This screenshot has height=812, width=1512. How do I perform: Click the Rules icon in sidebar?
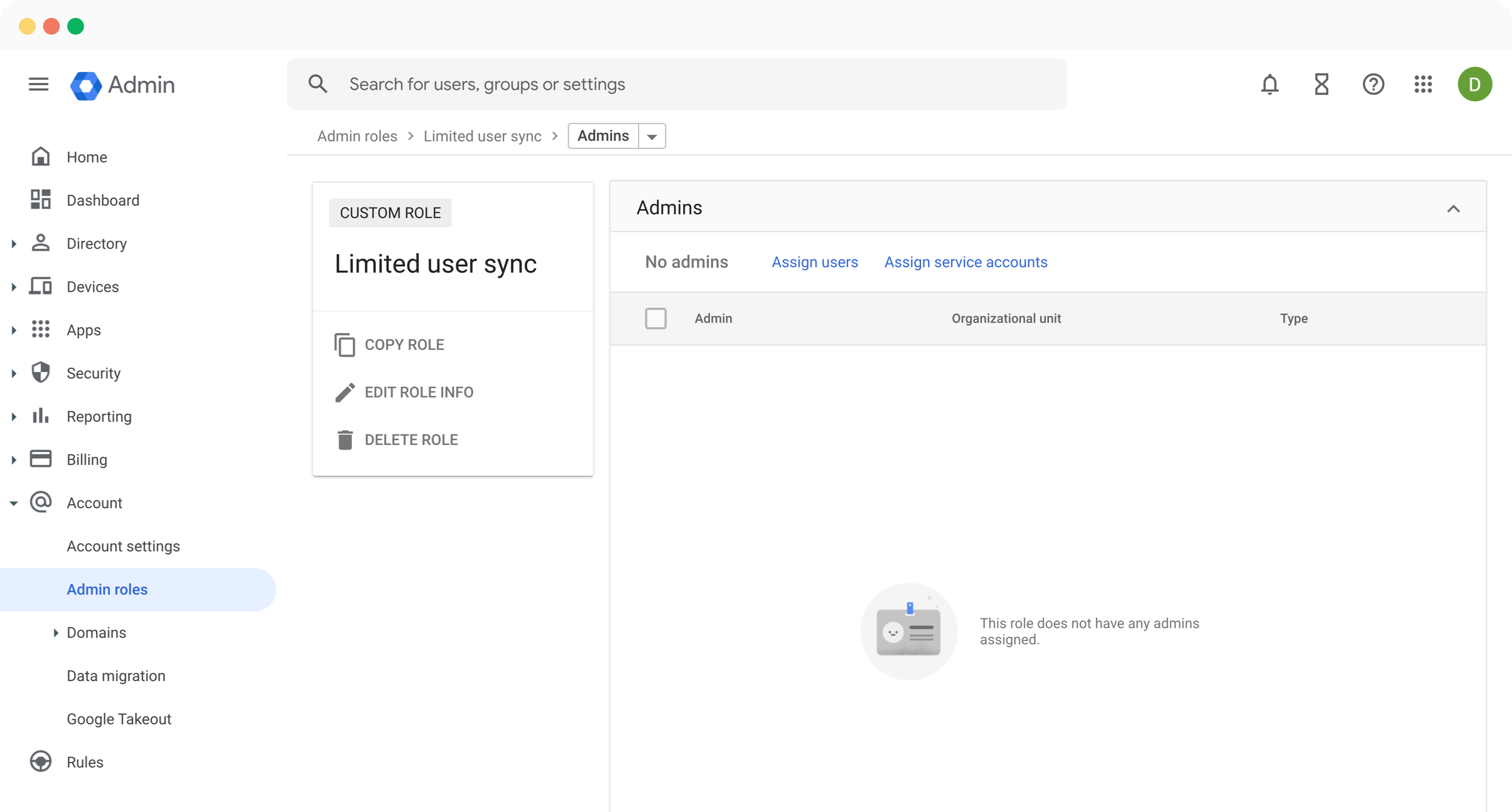(x=40, y=762)
